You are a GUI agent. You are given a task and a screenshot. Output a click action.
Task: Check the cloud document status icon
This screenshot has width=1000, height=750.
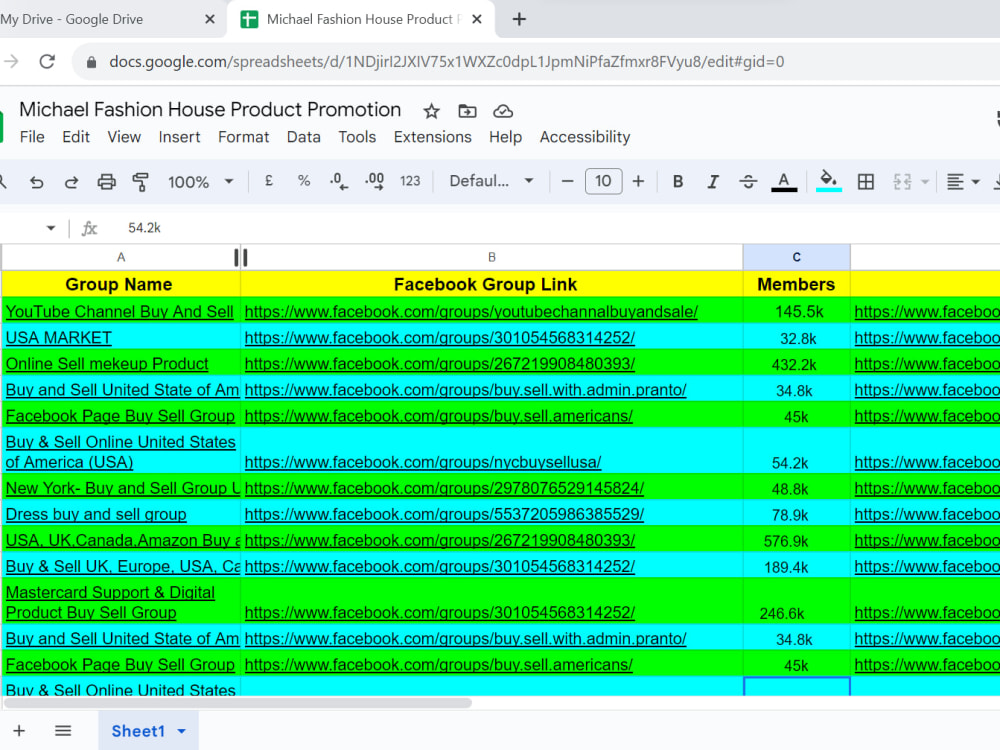click(x=503, y=111)
